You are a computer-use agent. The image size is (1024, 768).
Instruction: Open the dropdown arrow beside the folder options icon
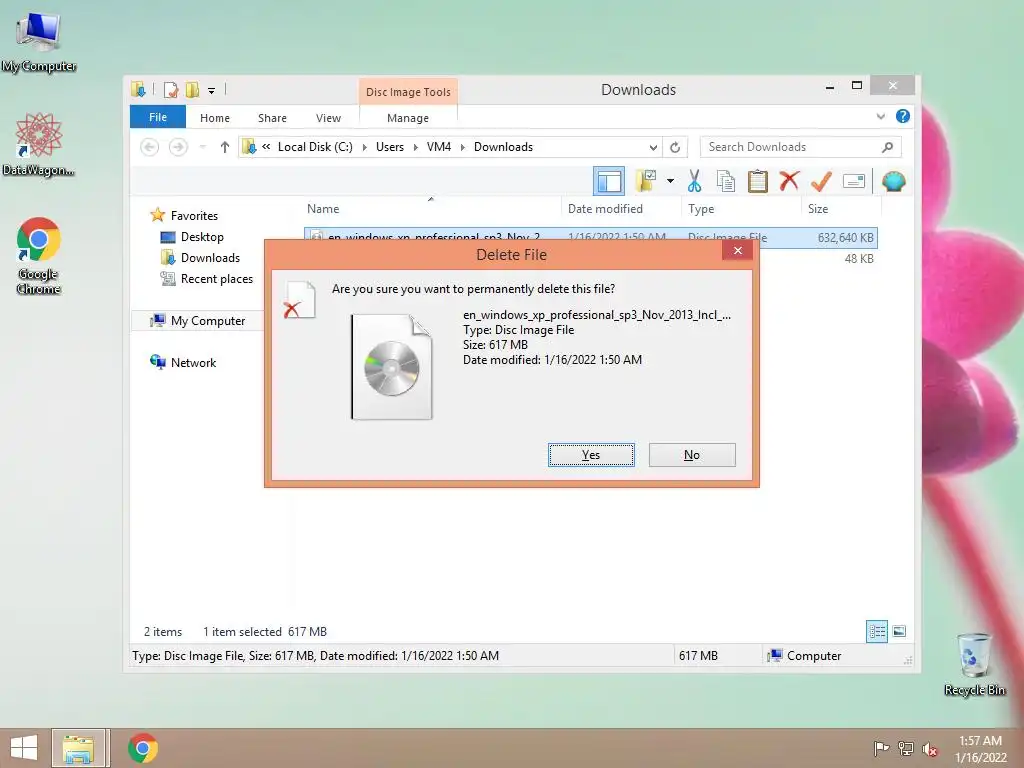[x=670, y=181]
